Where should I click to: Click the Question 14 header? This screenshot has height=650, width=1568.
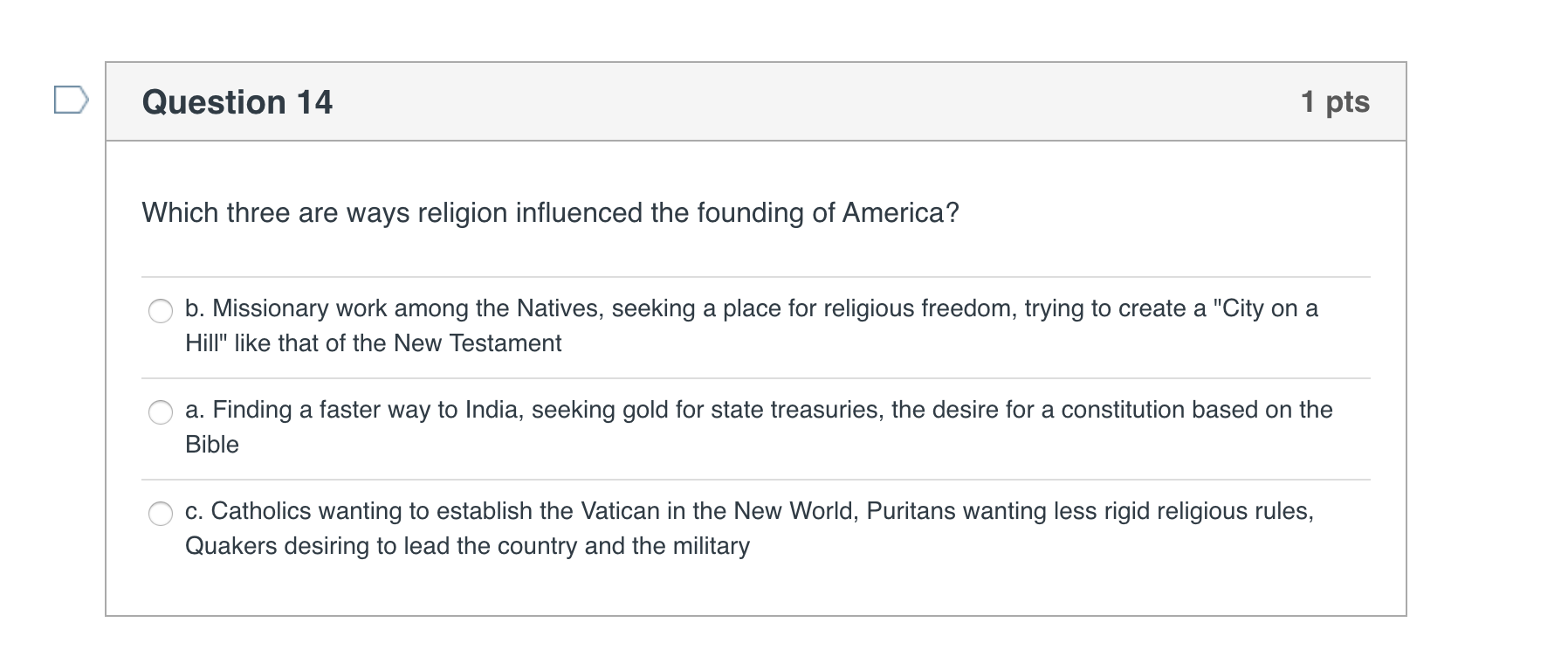[x=237, y=101]
